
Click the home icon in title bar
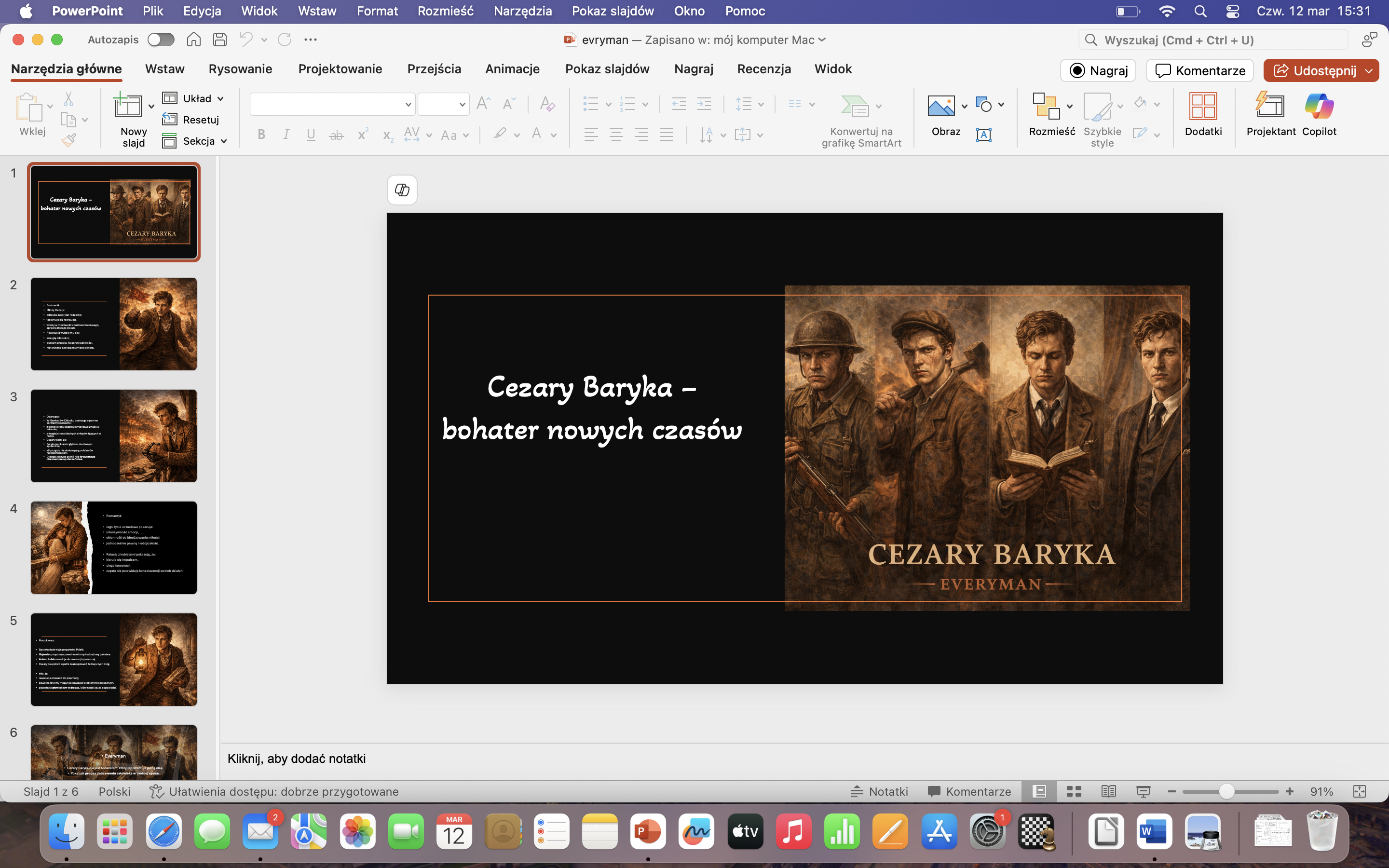tap(194, 40)
